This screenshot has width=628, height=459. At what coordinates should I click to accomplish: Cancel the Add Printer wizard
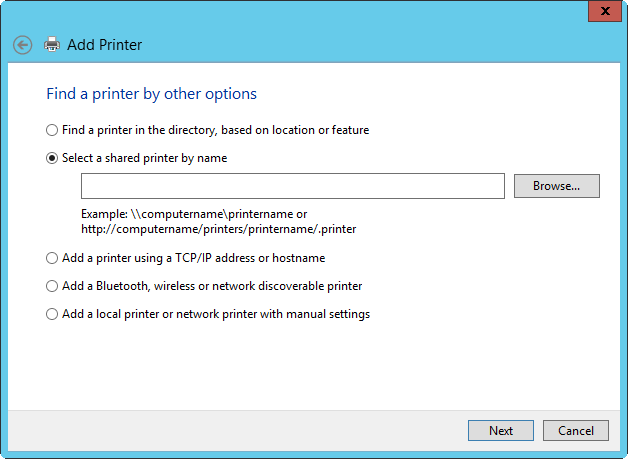coord(576,430)
